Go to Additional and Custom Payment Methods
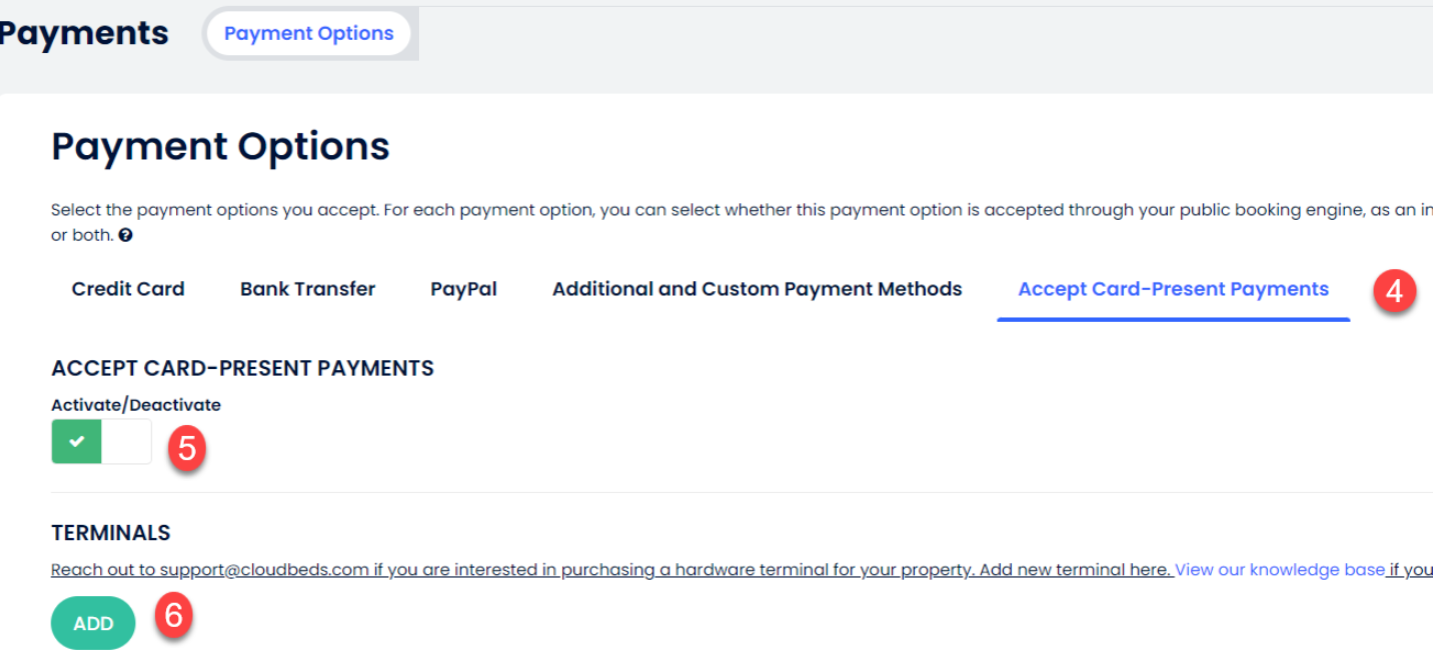This screenshot has width=1433, height=656. tap(756, 289)
